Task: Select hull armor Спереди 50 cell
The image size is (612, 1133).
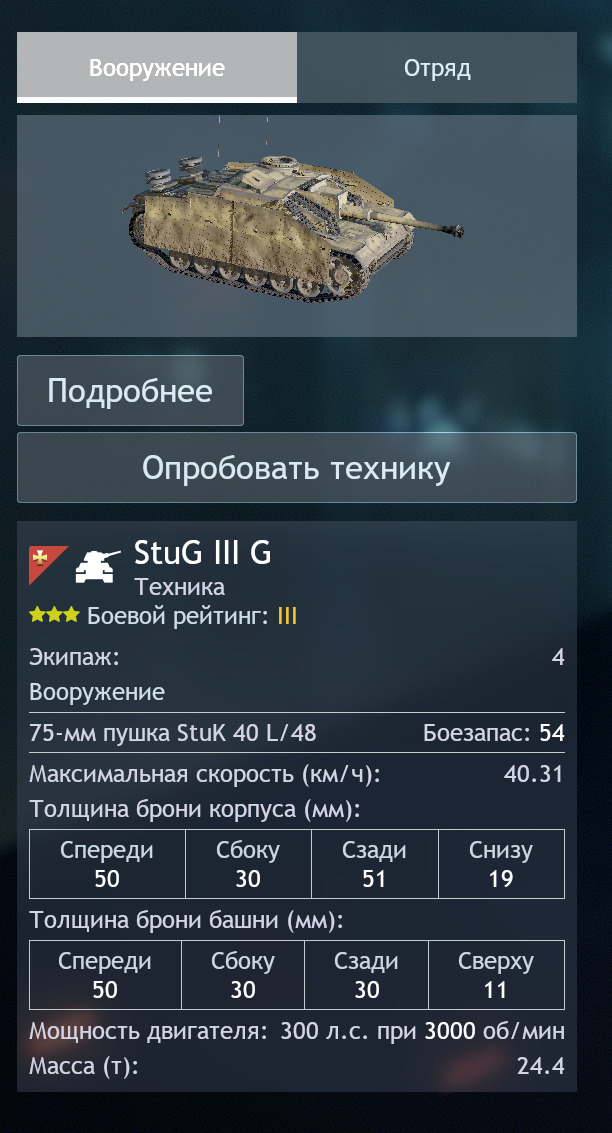Action: coord(107,863)
